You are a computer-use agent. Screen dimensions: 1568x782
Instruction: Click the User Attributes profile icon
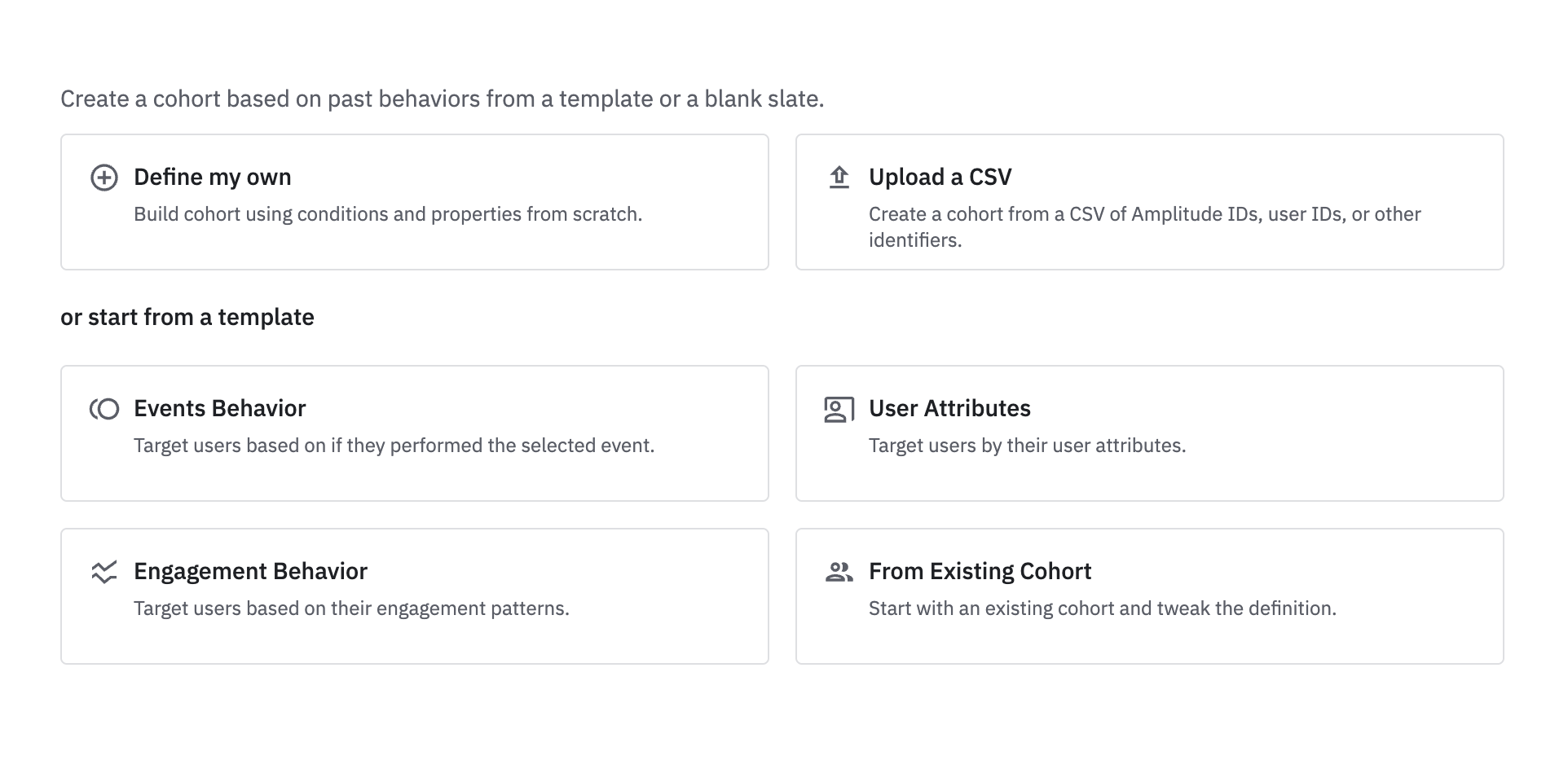pyautogui.click(x=839, y=409)
